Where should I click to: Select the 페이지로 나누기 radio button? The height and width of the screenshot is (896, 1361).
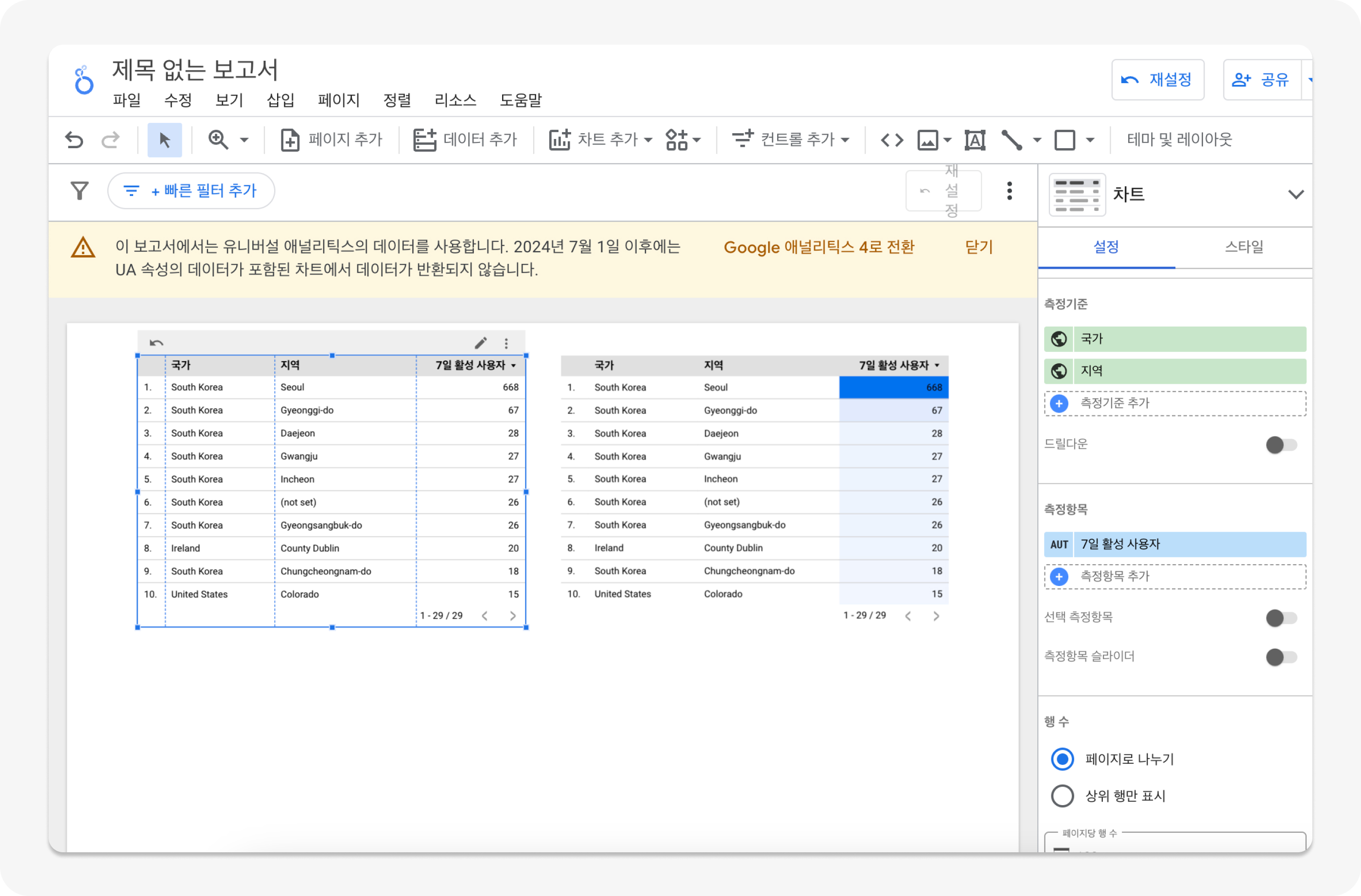pos(1062,759)
